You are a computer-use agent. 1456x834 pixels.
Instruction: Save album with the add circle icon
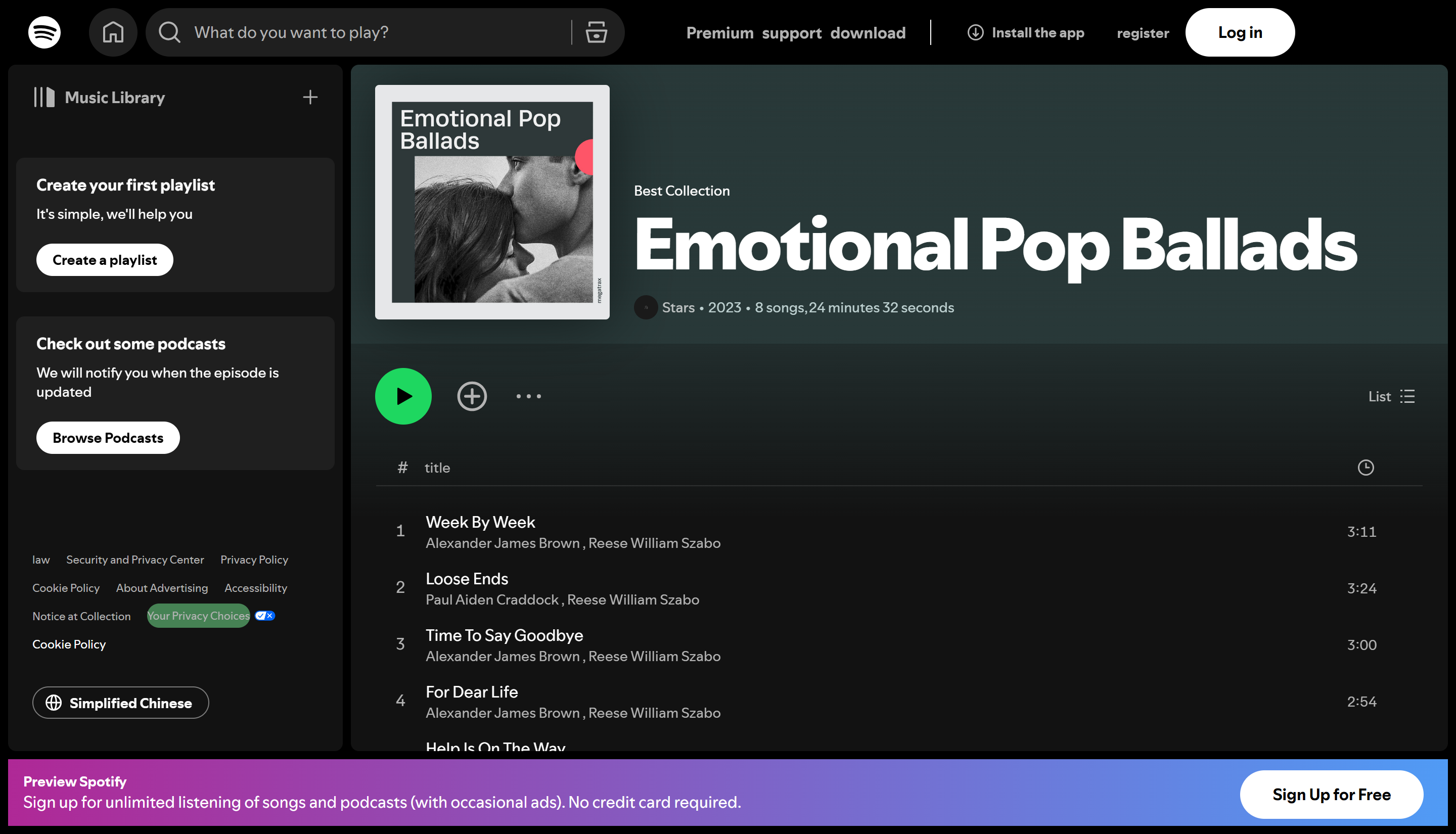(472, 396)
